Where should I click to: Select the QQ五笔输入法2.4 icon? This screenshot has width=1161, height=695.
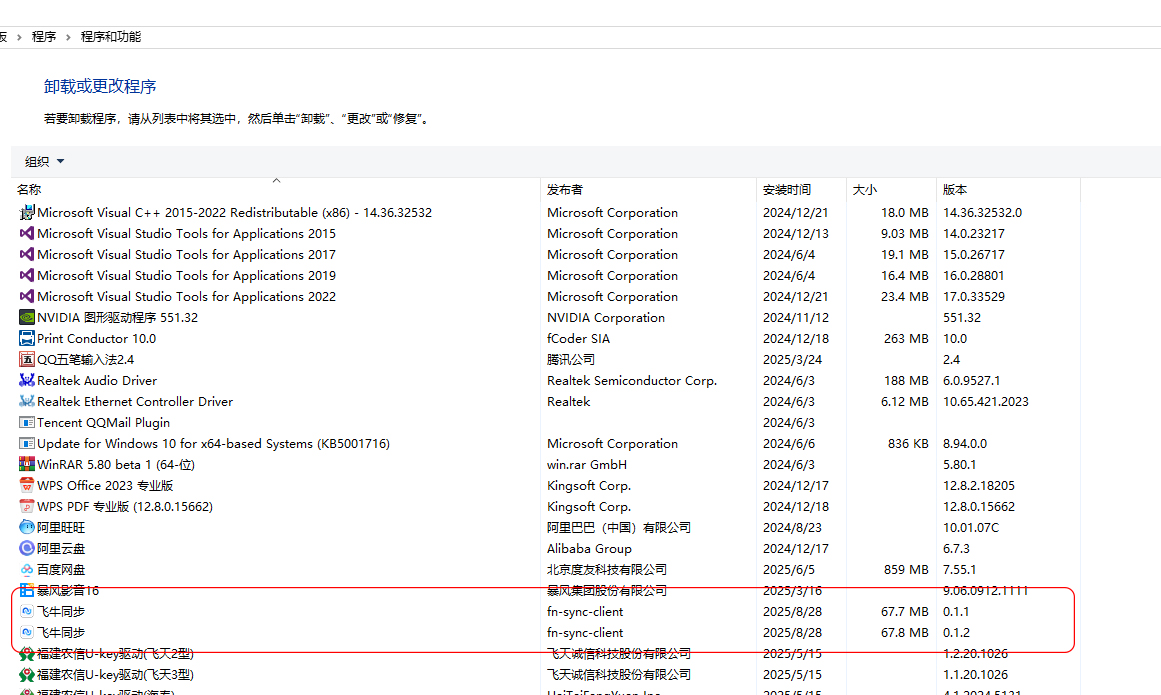(27, 360)
